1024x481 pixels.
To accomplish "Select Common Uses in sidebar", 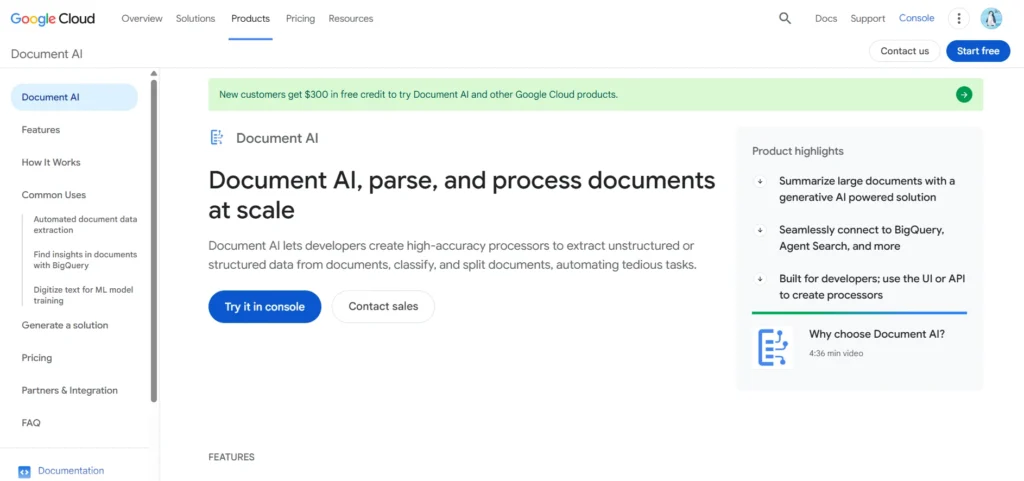I will click(x=54, y=195).
